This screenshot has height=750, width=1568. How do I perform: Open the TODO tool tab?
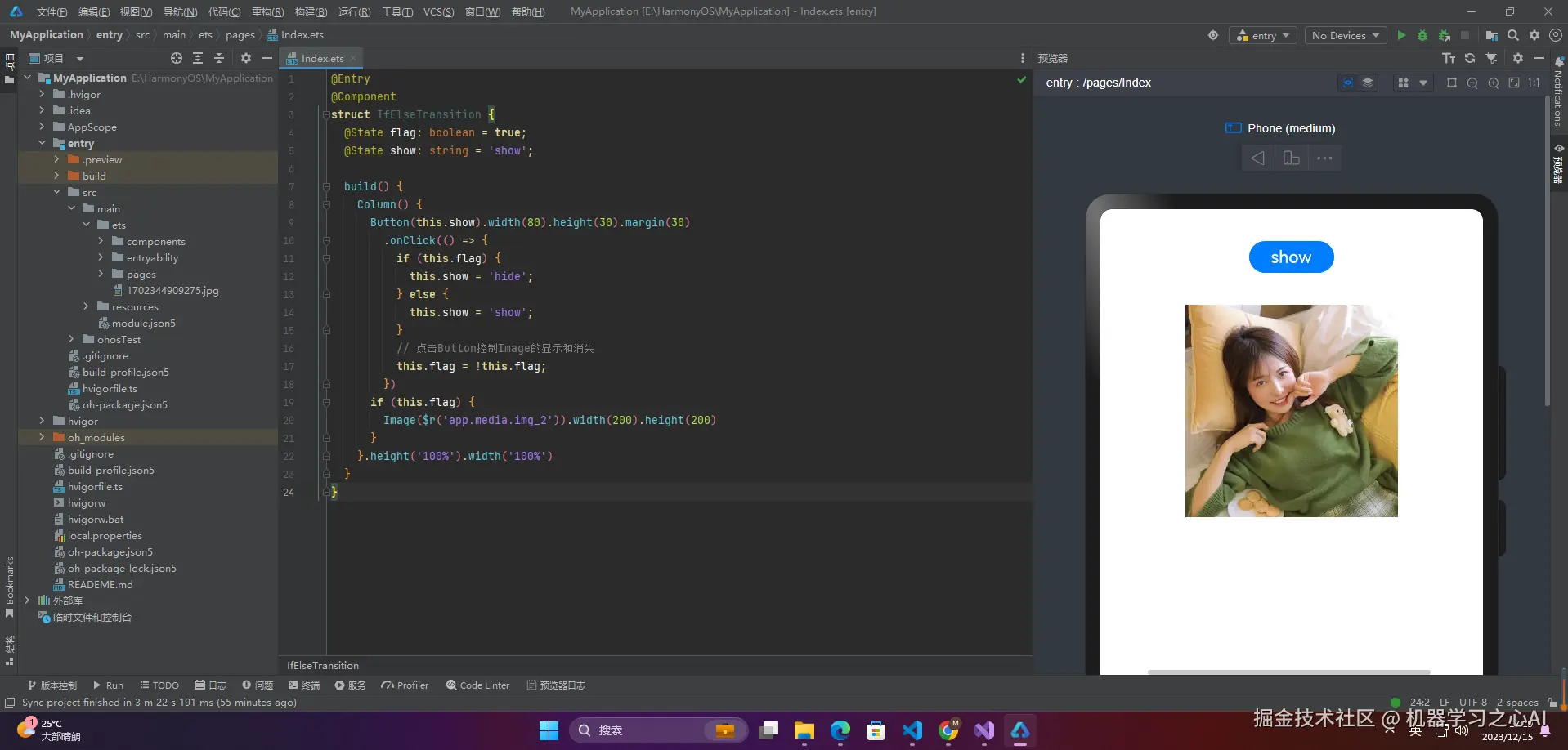(x=159, y=685)
